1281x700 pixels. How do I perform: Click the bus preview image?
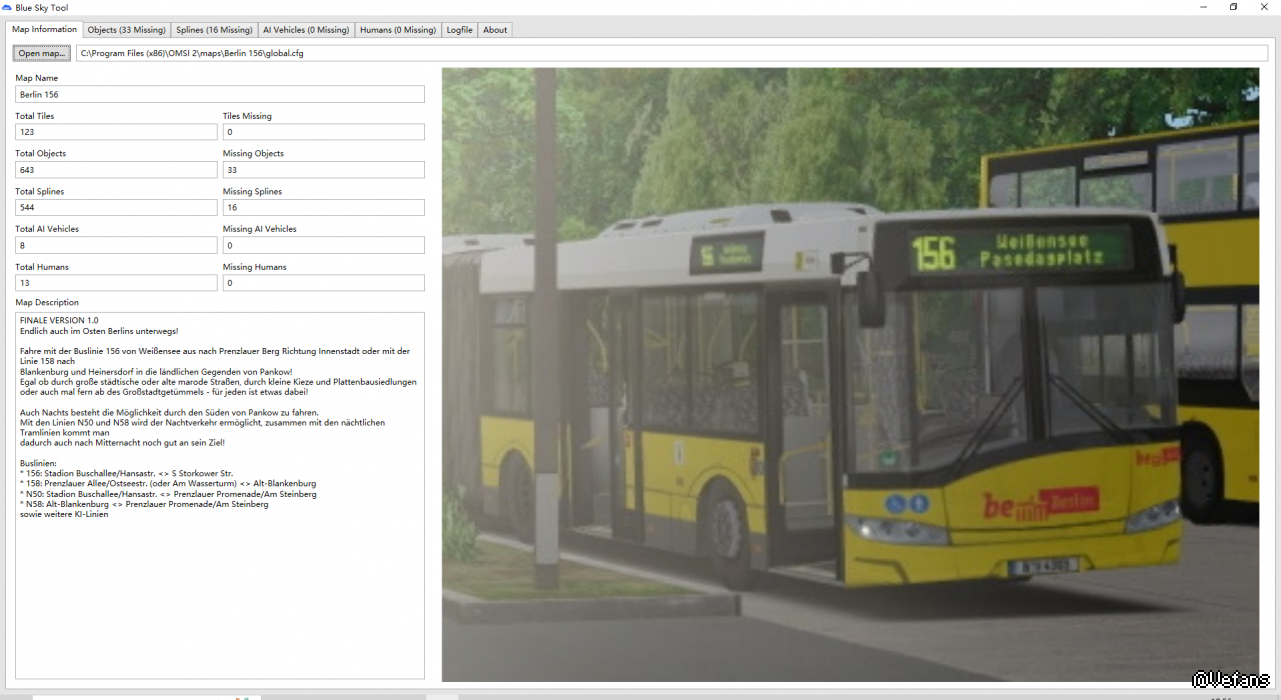tap(850, 375)
